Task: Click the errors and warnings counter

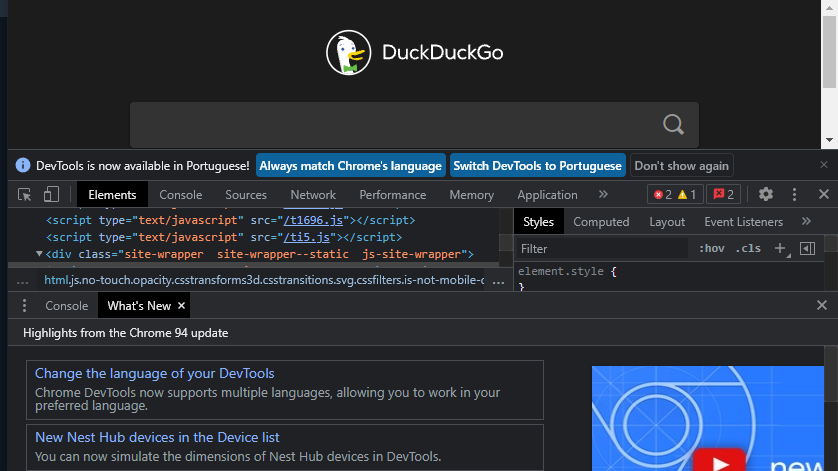Action: click(675, 194)
